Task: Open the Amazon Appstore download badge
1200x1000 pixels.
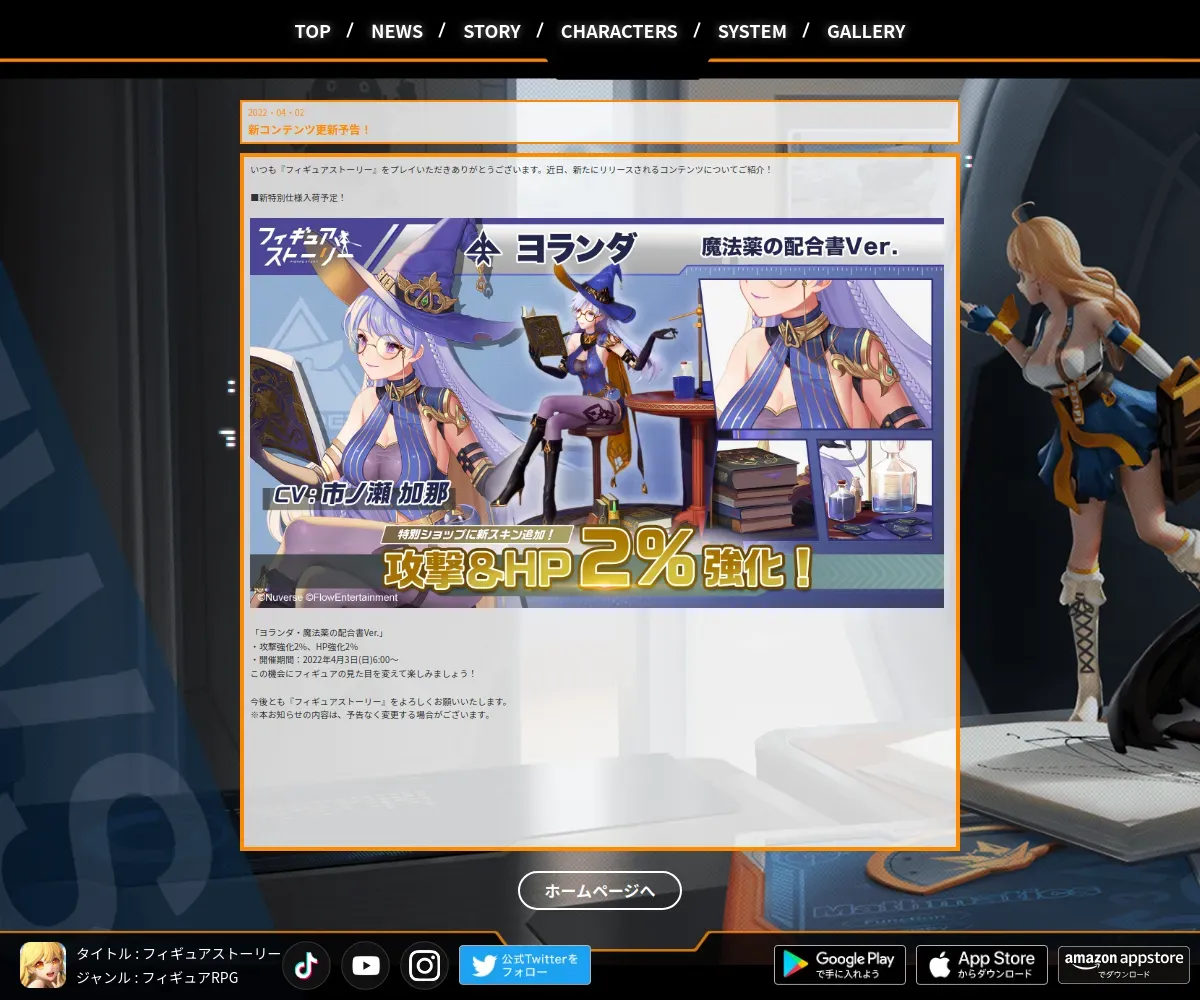Action: point(1124,965)
